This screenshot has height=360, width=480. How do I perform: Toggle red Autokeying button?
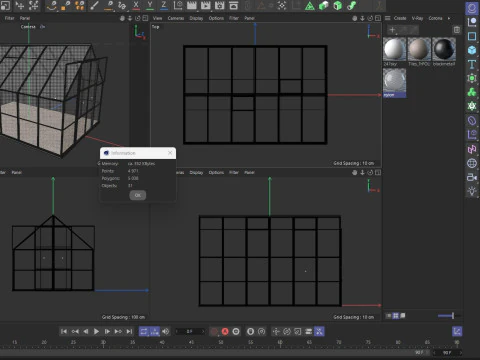[x=225, y=331]
